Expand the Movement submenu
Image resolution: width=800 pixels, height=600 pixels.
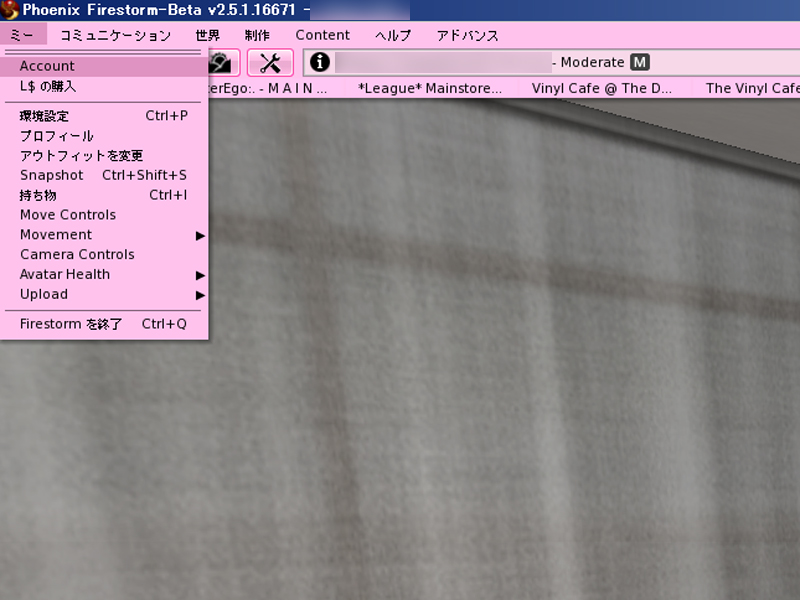104,235
